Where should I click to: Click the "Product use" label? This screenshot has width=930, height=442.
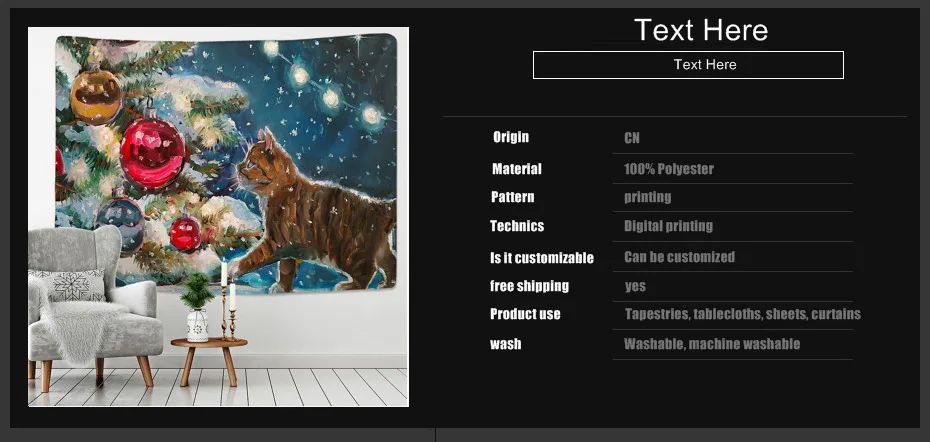[x=525, y=314]
